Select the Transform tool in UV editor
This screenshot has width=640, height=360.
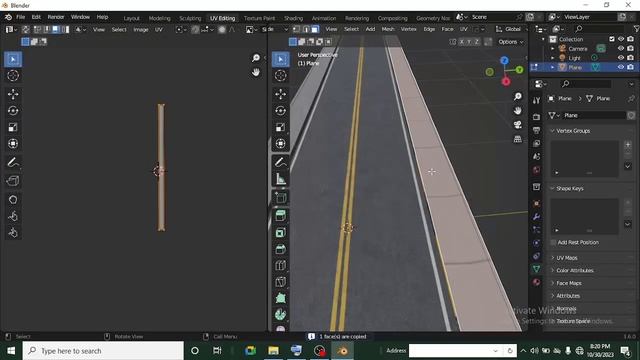point(13,144)
